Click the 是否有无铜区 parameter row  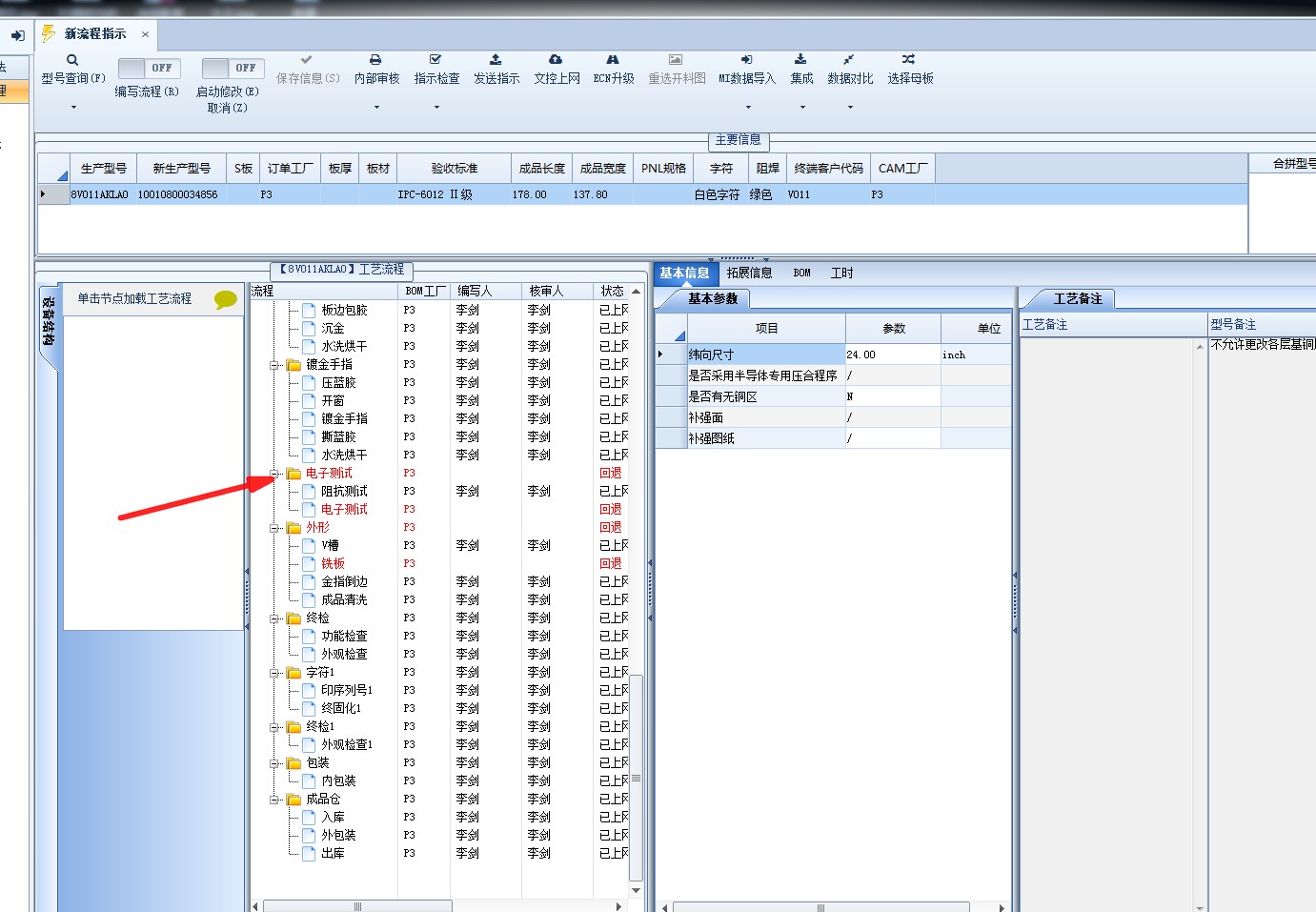[834, 396]
